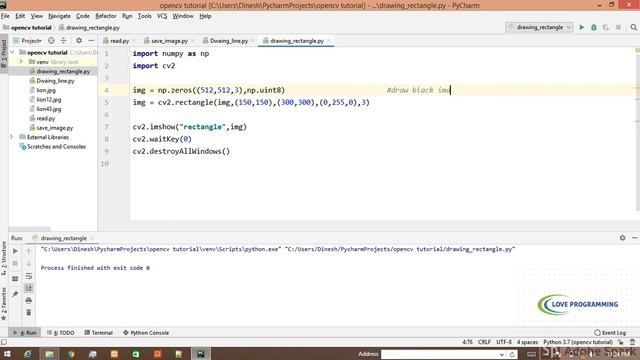Open Internet Explorer from the taskbar
This screenshot has width=640, height=360.
click(28, 354)
